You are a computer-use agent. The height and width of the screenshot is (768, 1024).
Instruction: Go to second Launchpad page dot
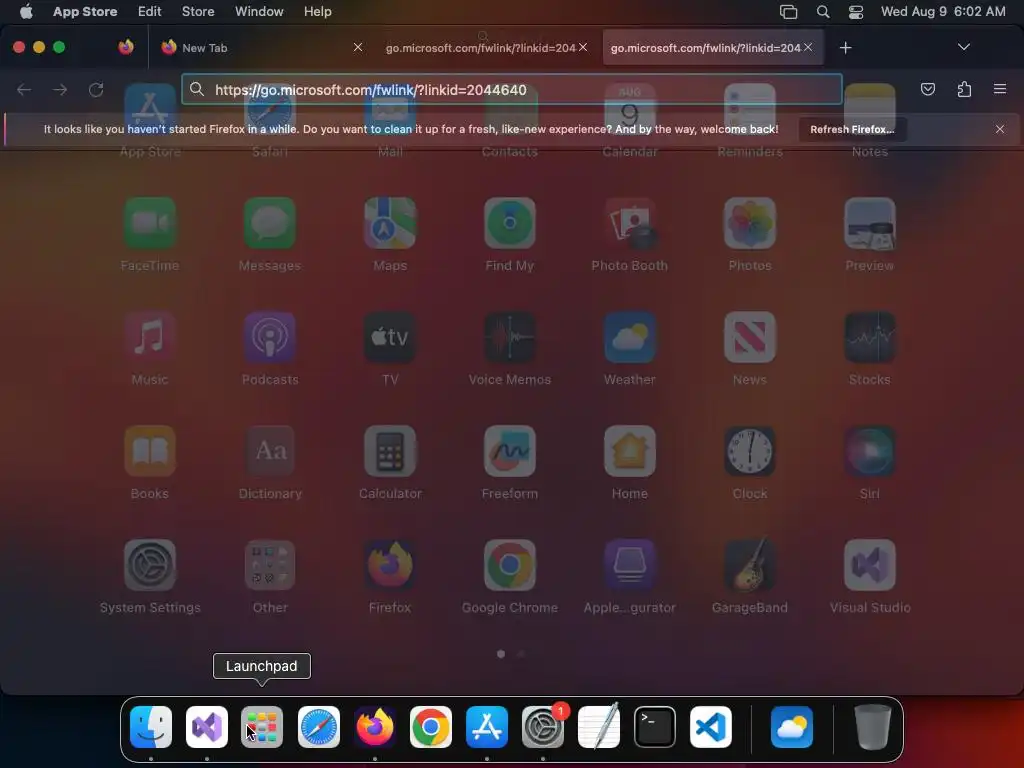pos(521,654)
